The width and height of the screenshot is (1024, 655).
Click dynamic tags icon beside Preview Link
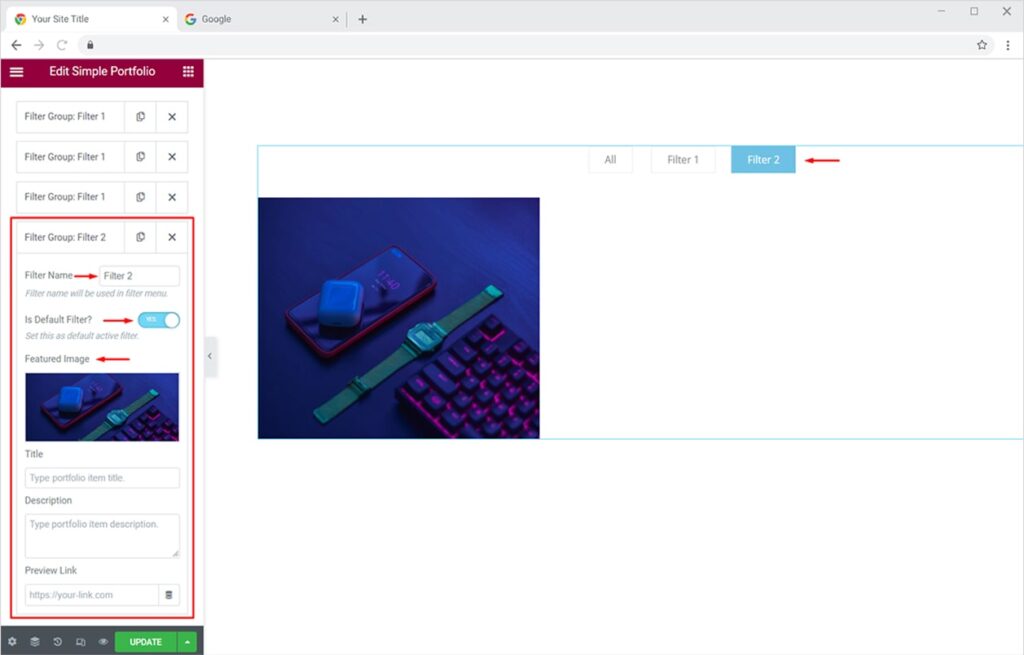pyautogui.click(x=169, y=595)
